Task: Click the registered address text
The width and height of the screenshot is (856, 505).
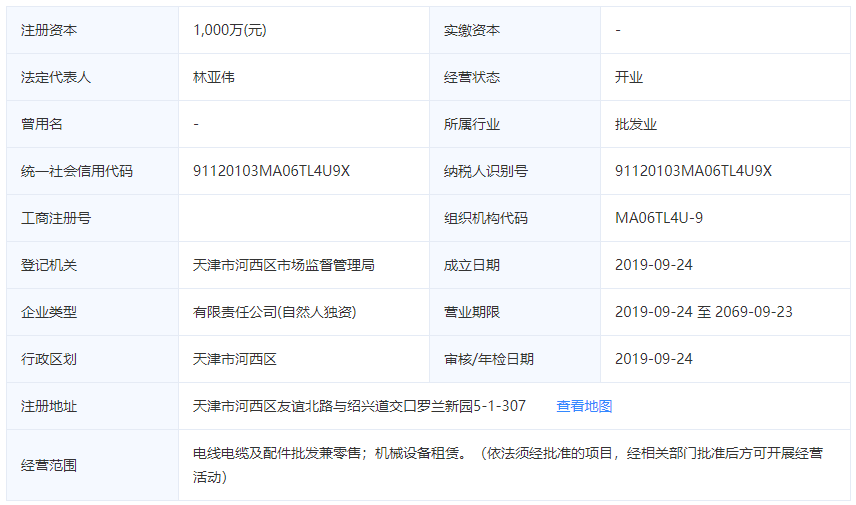Action: tap(359, 406)
